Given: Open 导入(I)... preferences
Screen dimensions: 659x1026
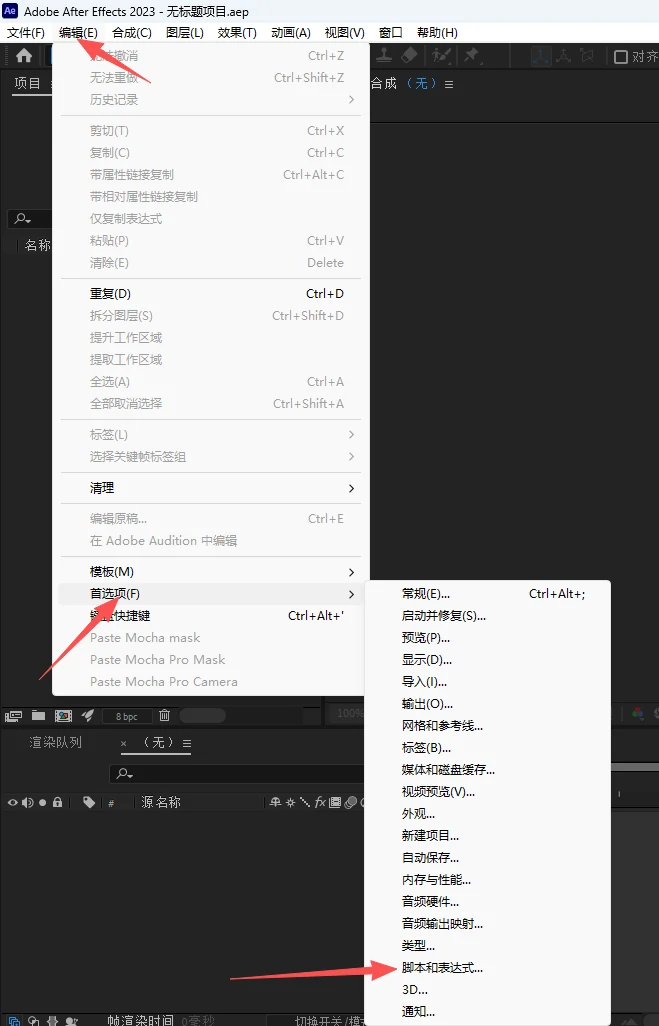Looking at the screenshot, I should 488,682.
